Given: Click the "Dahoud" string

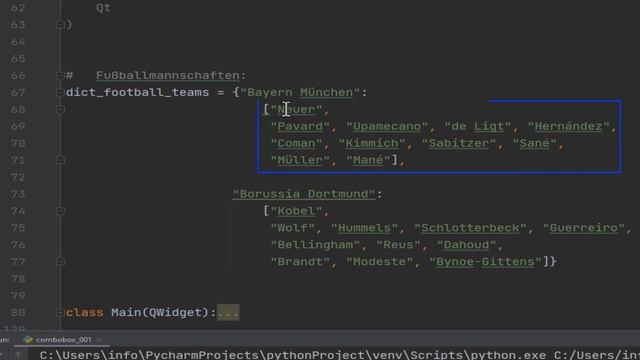Looking at the screenshot, I should point(467,245).
